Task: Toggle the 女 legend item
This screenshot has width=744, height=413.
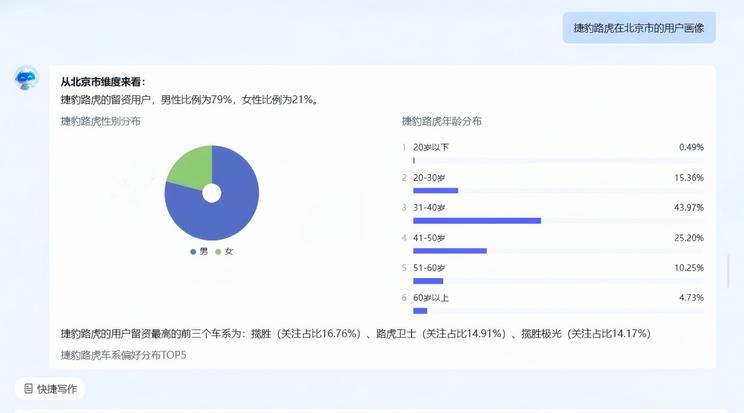Action: (224, 251)
